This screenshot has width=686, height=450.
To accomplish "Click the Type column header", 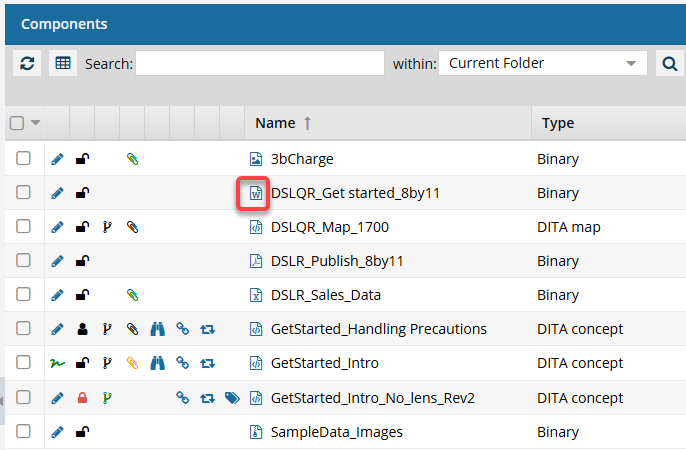I will (x=557, y=123).
